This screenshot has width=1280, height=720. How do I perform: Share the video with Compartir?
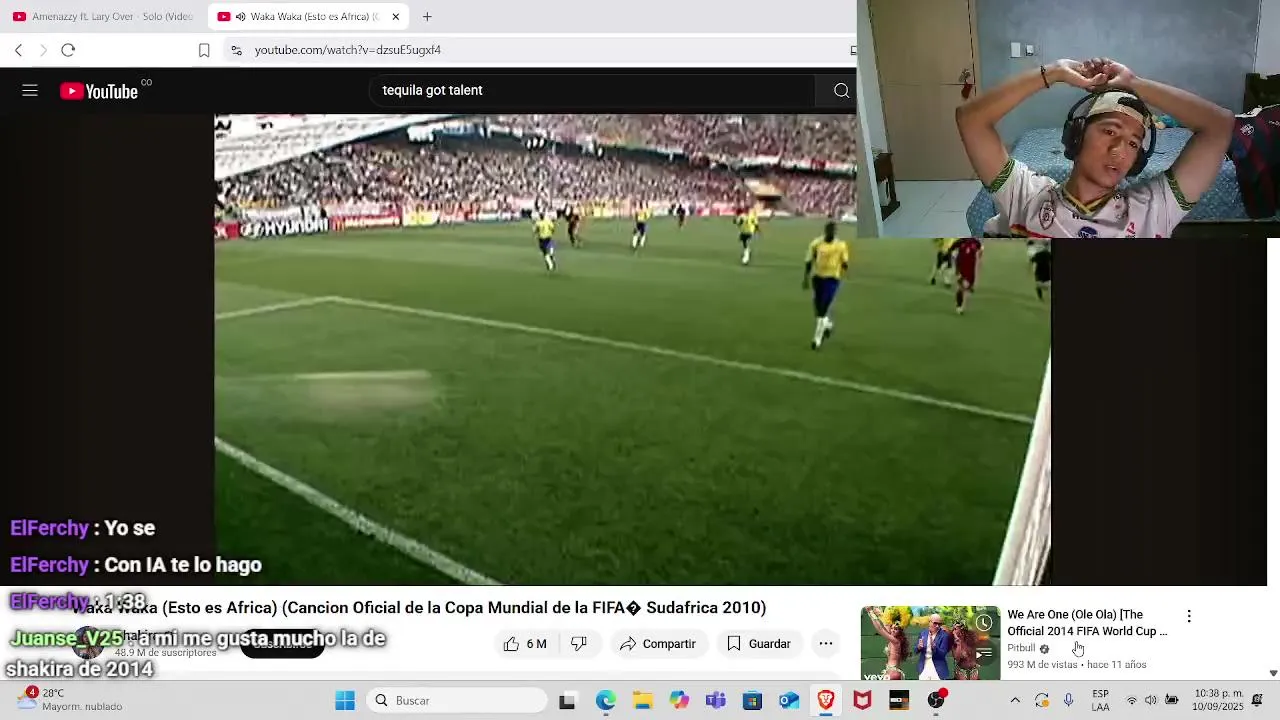click(x=658, y=644)
